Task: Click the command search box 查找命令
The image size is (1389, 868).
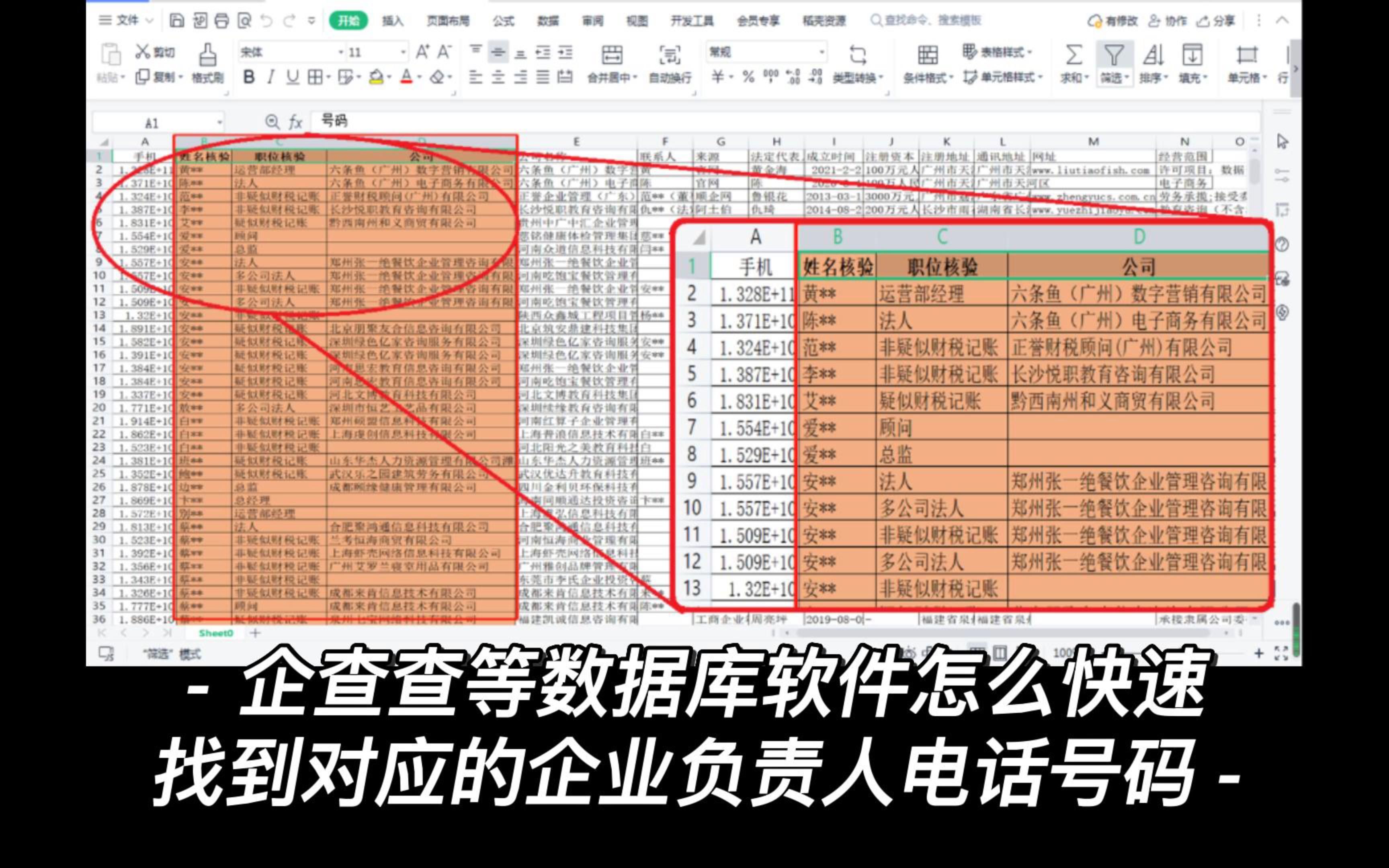Action: coord(926,20)
